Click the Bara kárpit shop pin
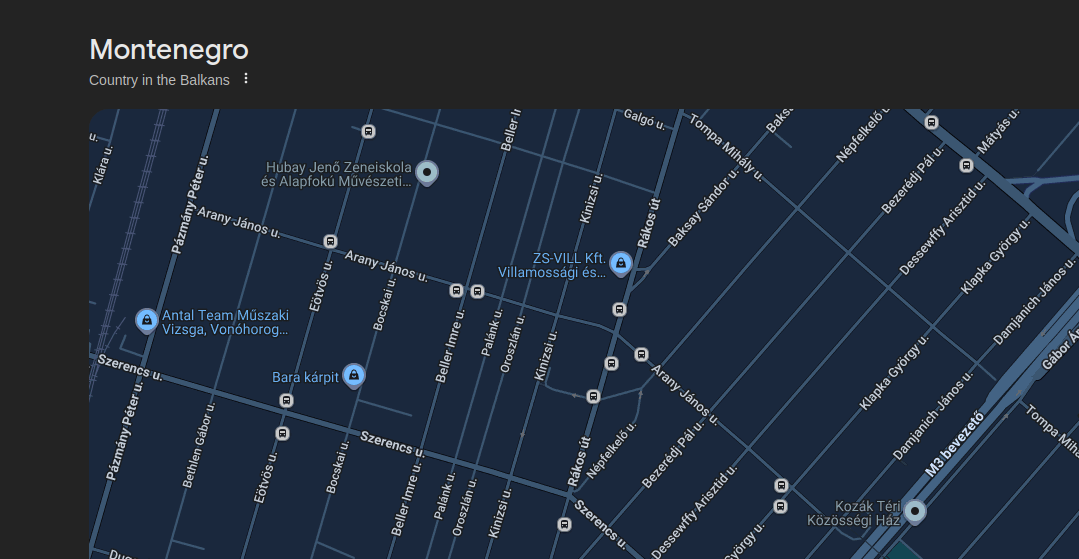Screen dimensions: 1079x559 click(x=354, y=375)
